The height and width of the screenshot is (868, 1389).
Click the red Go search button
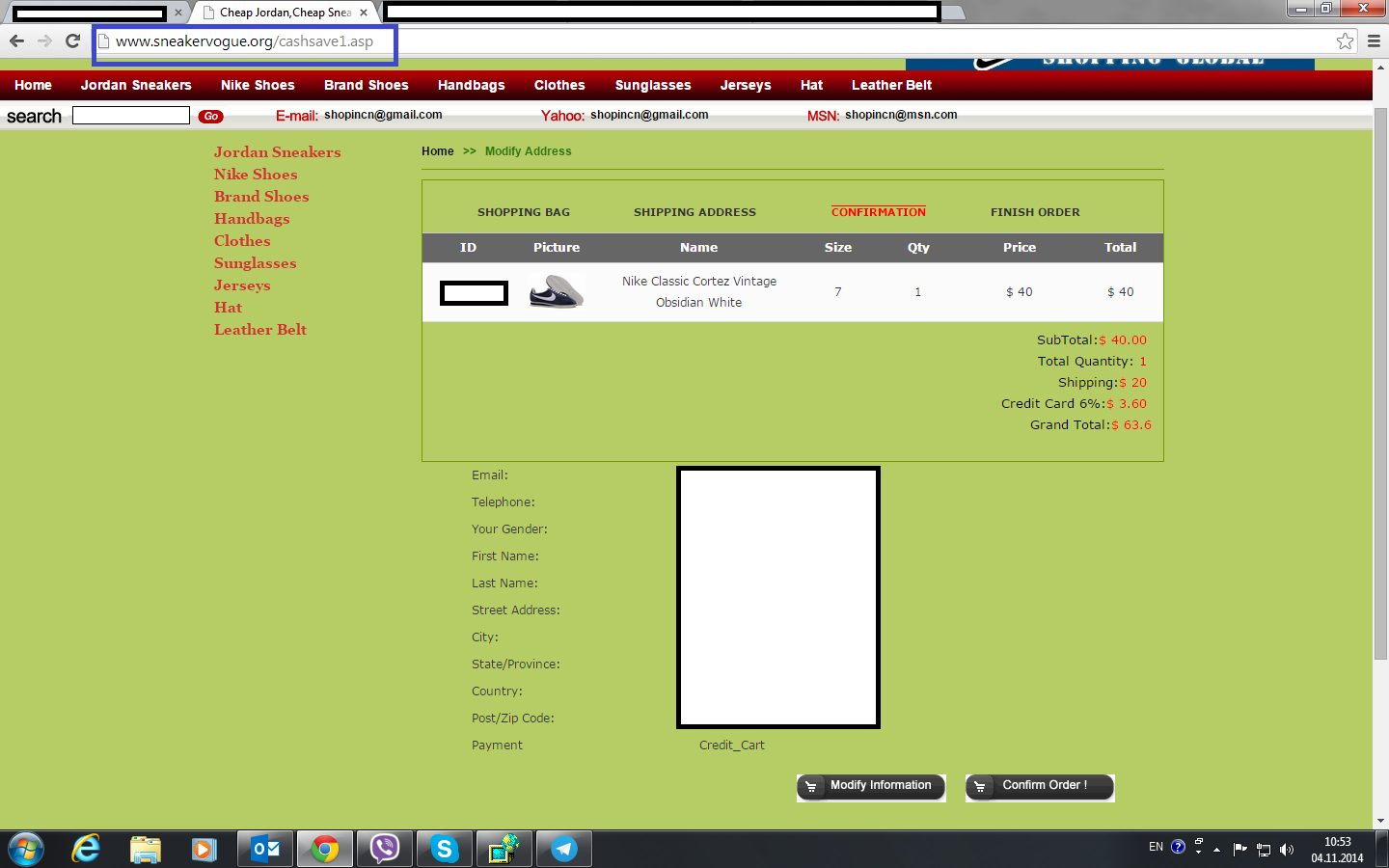coord(210,116)
